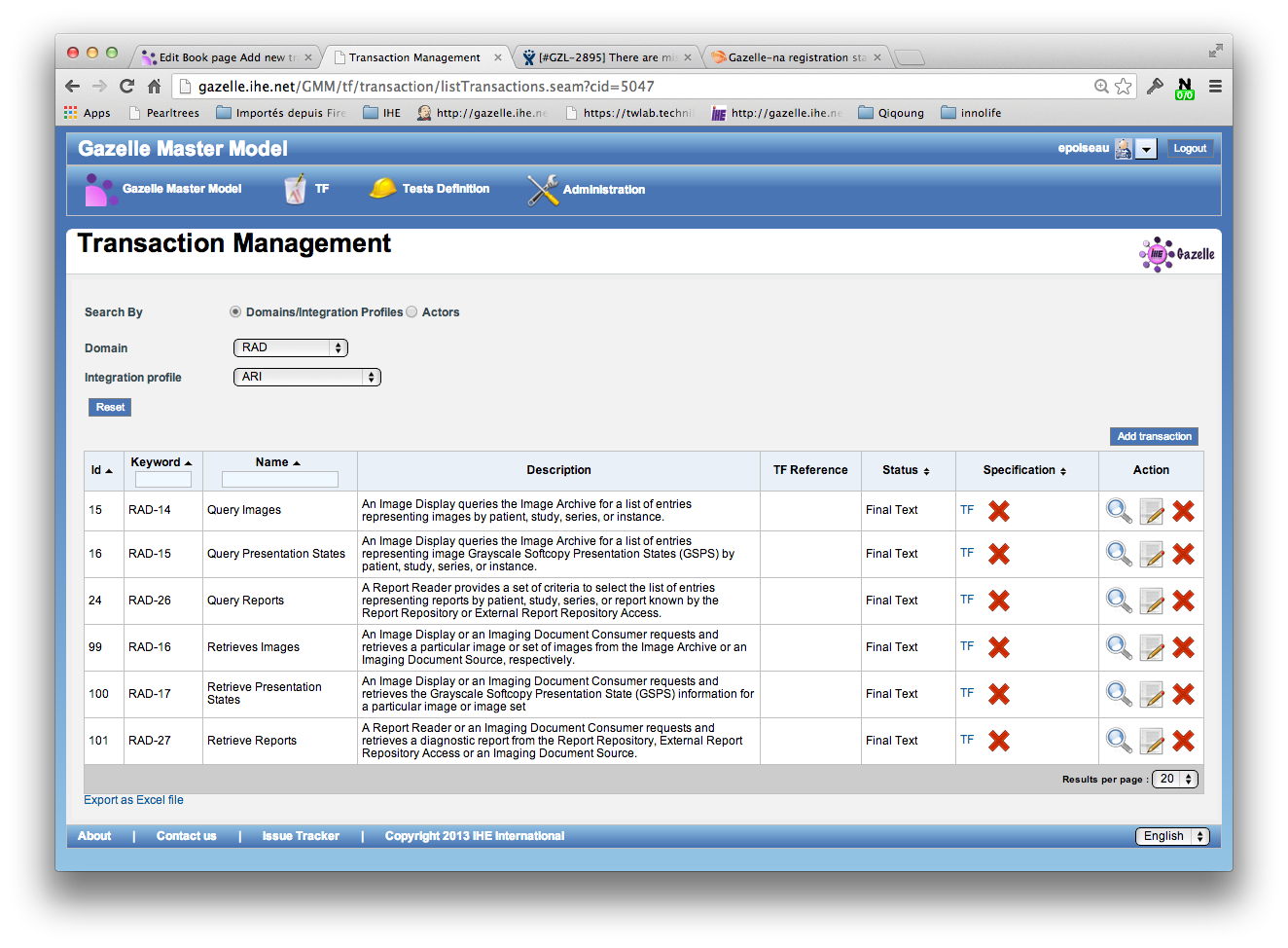Image resolution: width=1288 pixels, height=948 pixels.
Task: Switch to the Gazelle-na registration tab
Action: pos(796,57)
